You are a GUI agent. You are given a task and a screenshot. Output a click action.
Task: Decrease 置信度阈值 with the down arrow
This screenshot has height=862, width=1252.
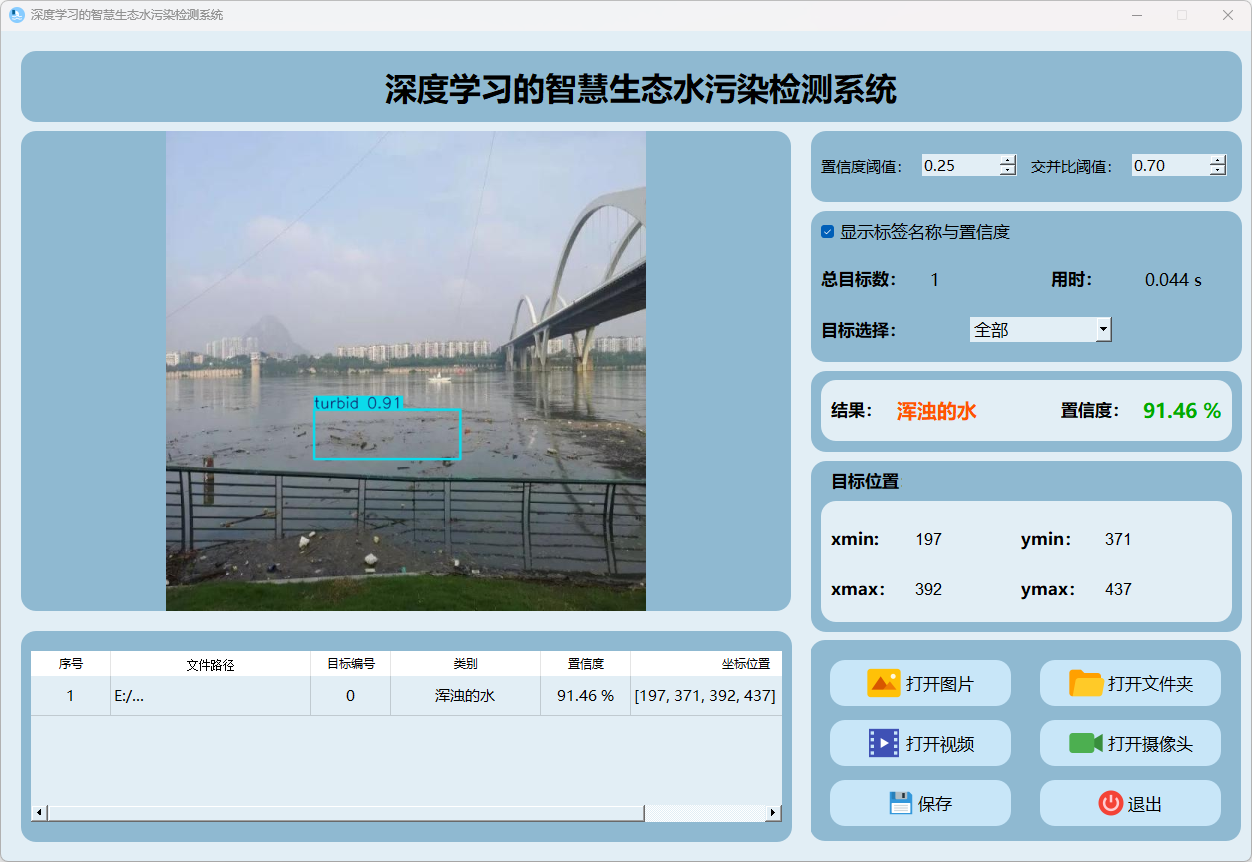tap(1007, 171)
